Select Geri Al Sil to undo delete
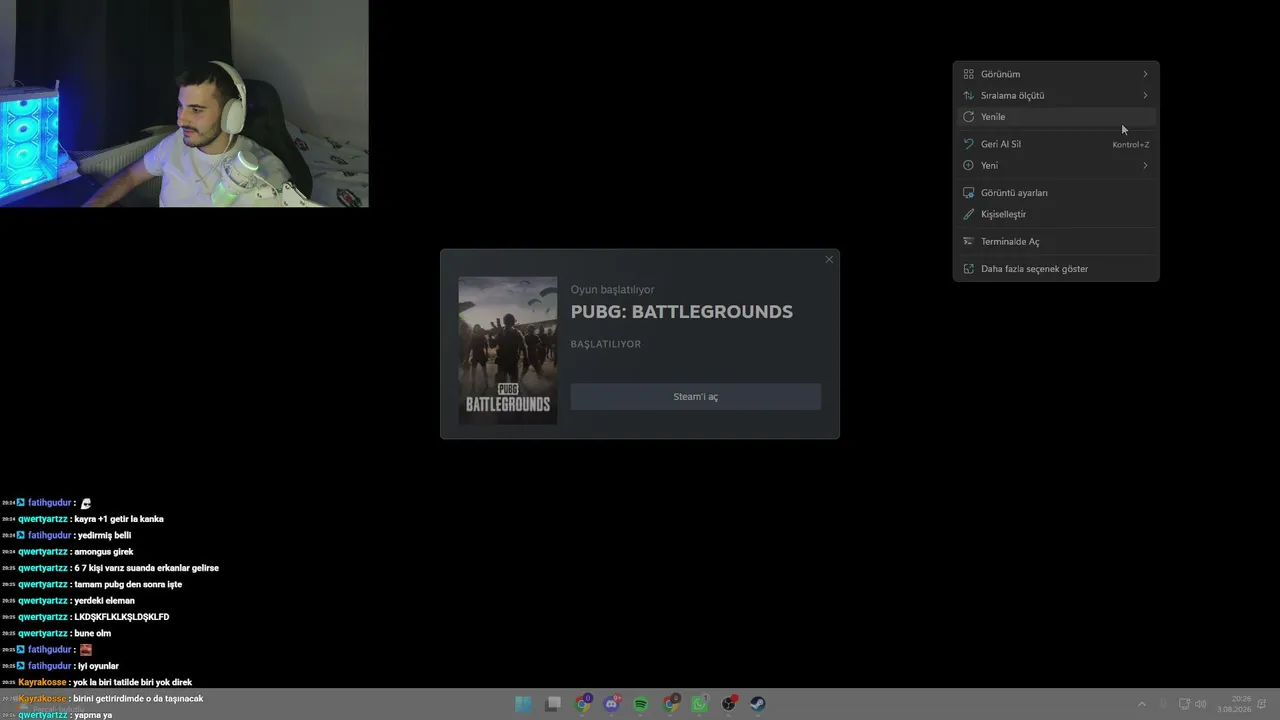1280x720 pixels. [1056, 144]
